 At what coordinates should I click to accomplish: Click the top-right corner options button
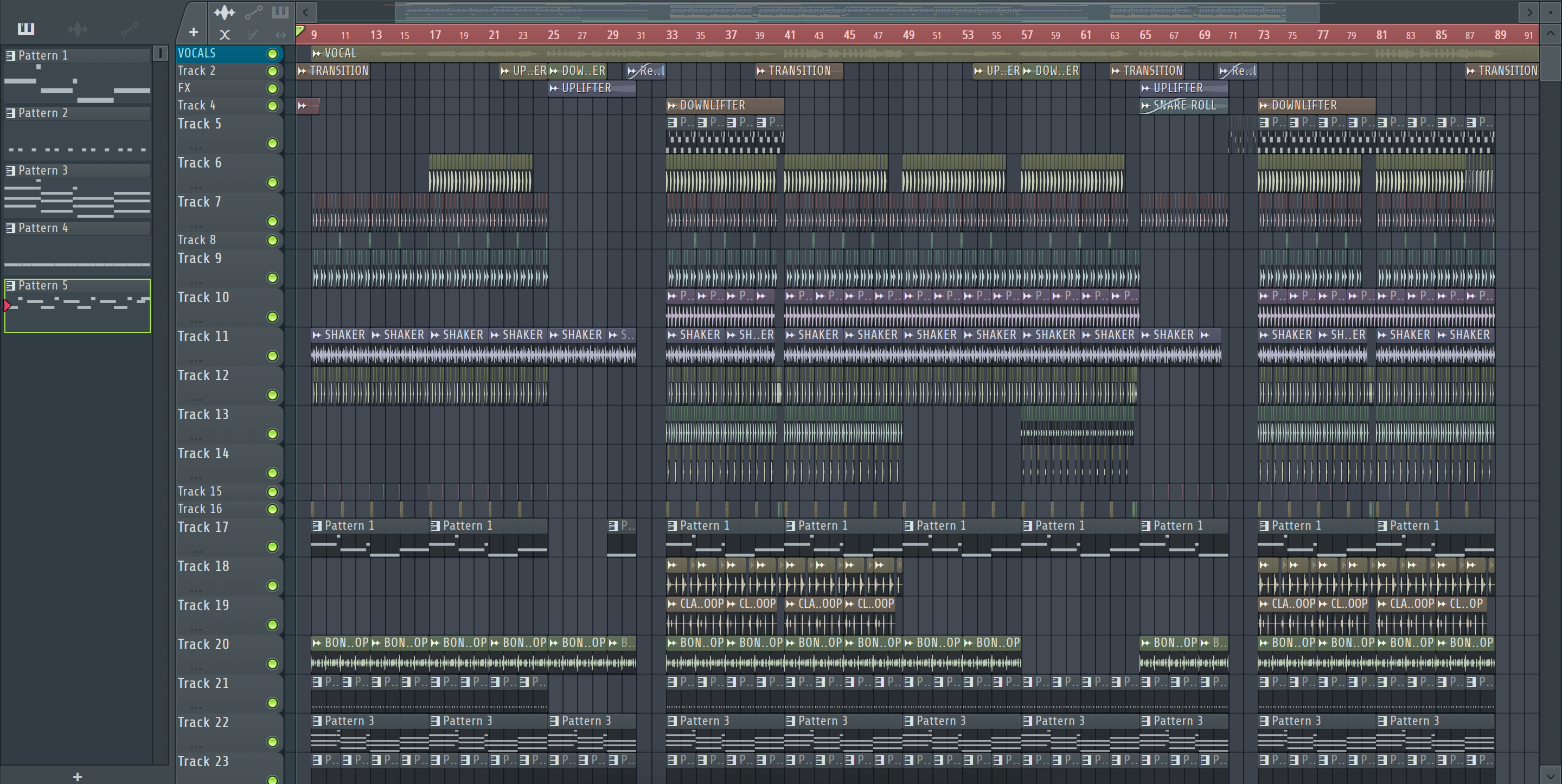tap(1550, 11)
